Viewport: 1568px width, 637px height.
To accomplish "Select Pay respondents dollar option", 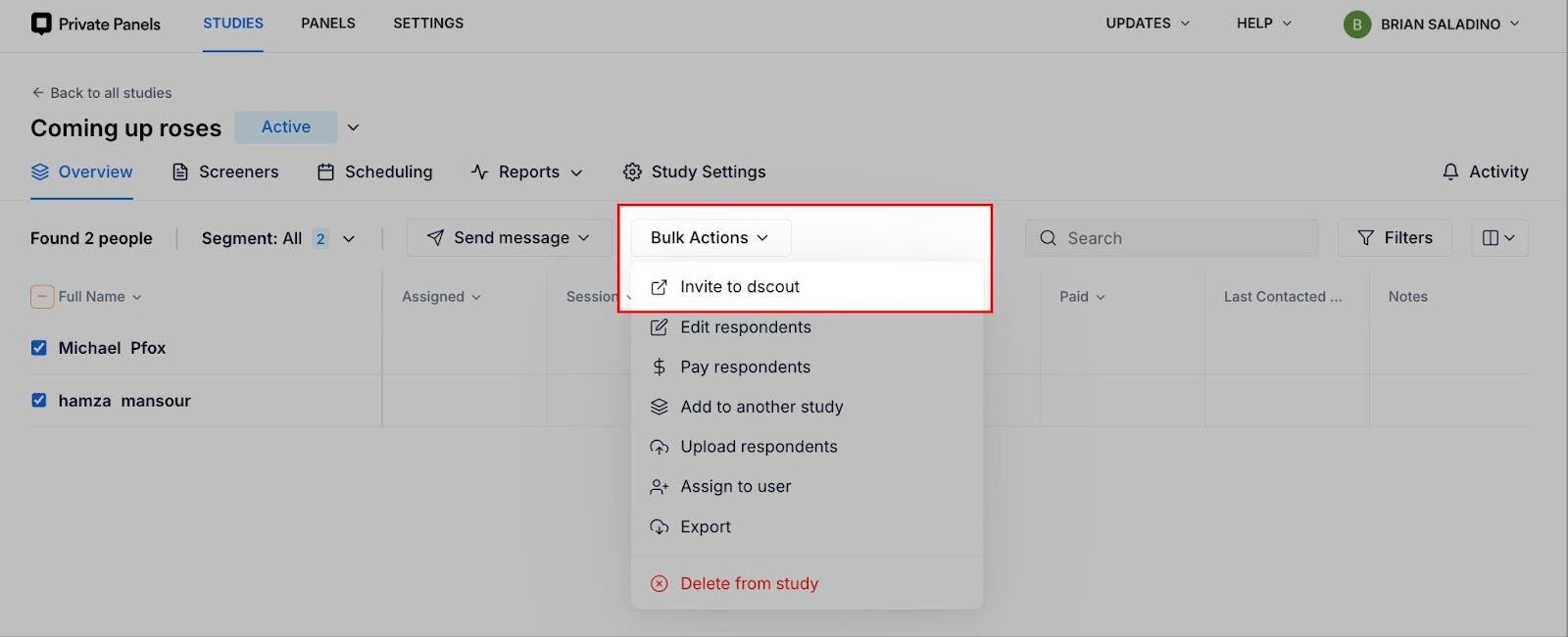I will click(x=745, y=367).
